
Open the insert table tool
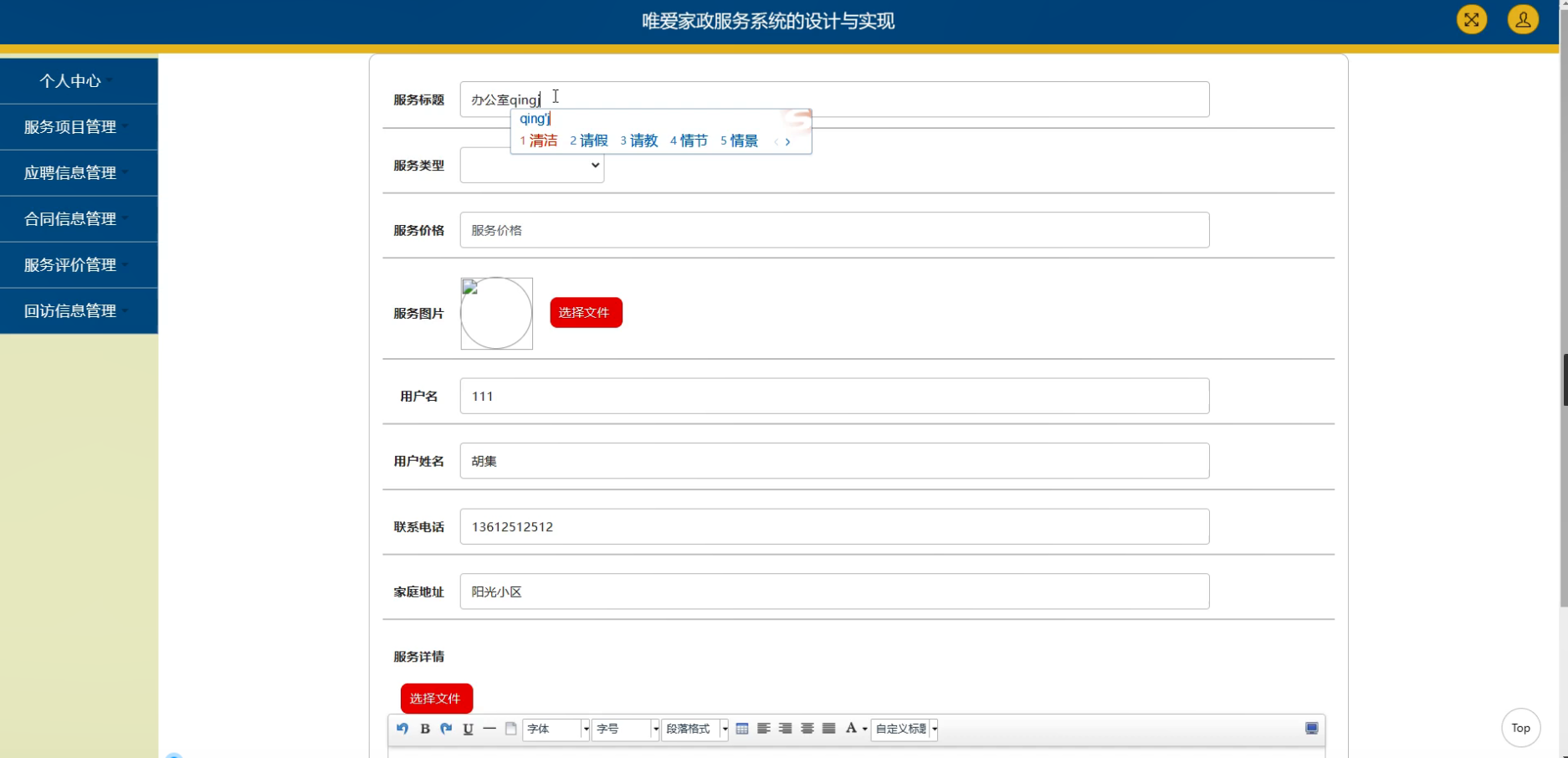coord(743,729)
